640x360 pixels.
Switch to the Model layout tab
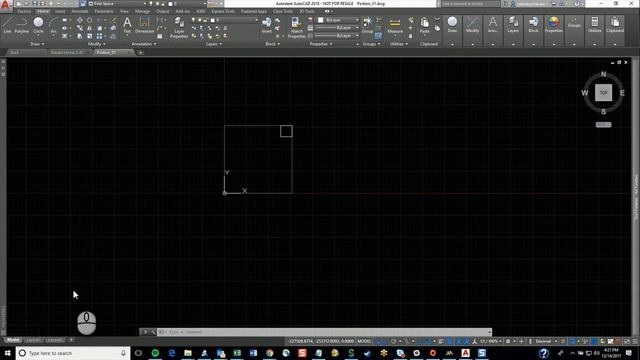(x=13, y=340)
